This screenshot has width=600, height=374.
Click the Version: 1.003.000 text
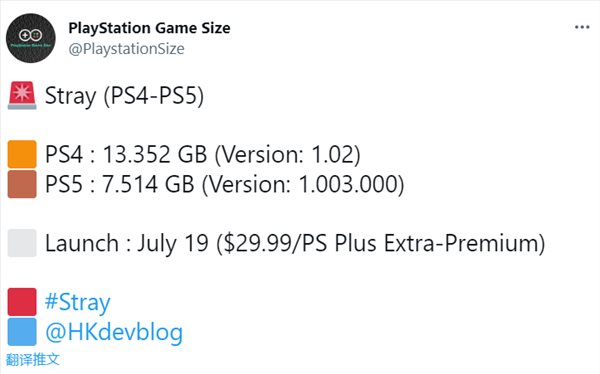(304, 185)
